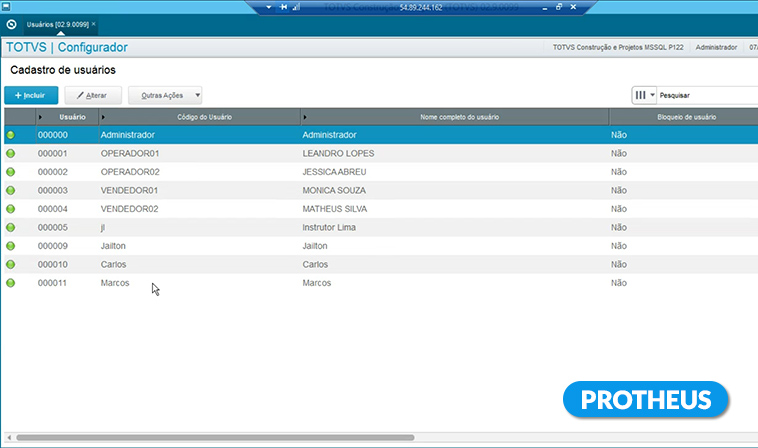
Task: Click the green status icon for OPERADOR01
Action: click(11, 153)
